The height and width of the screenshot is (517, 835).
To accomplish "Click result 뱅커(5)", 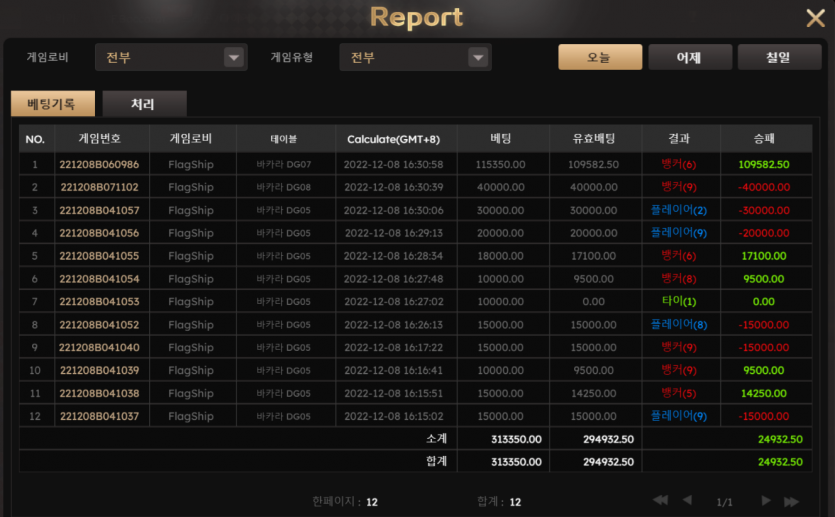I will pyautogui.click(x=679, y=393).
